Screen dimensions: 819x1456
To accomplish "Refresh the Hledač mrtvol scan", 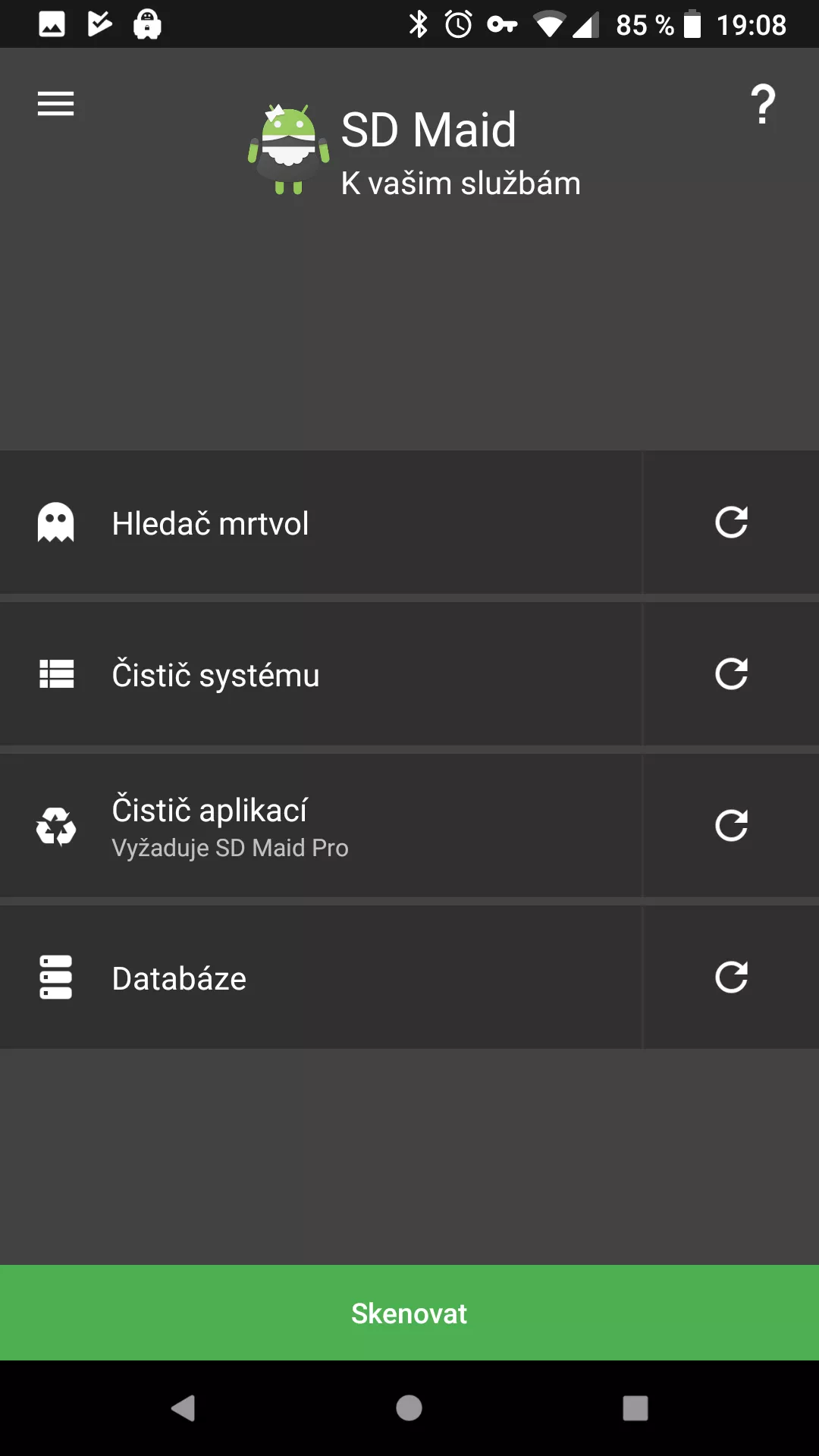I will click(x=731, y=522).
